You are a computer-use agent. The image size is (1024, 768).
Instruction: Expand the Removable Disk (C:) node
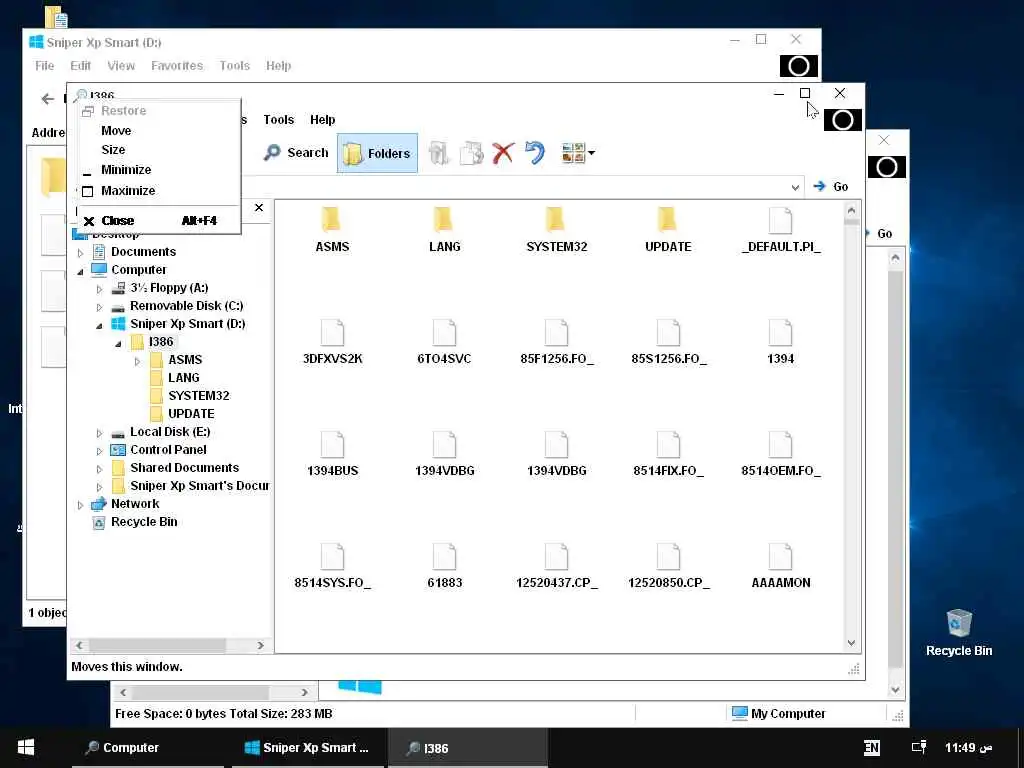99,307
